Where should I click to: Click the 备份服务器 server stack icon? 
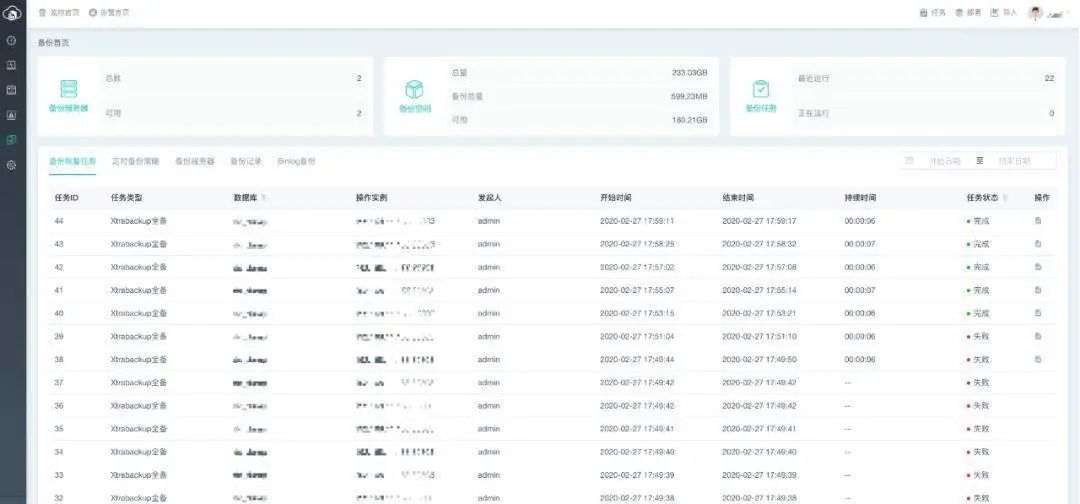[x=68, y=88]
